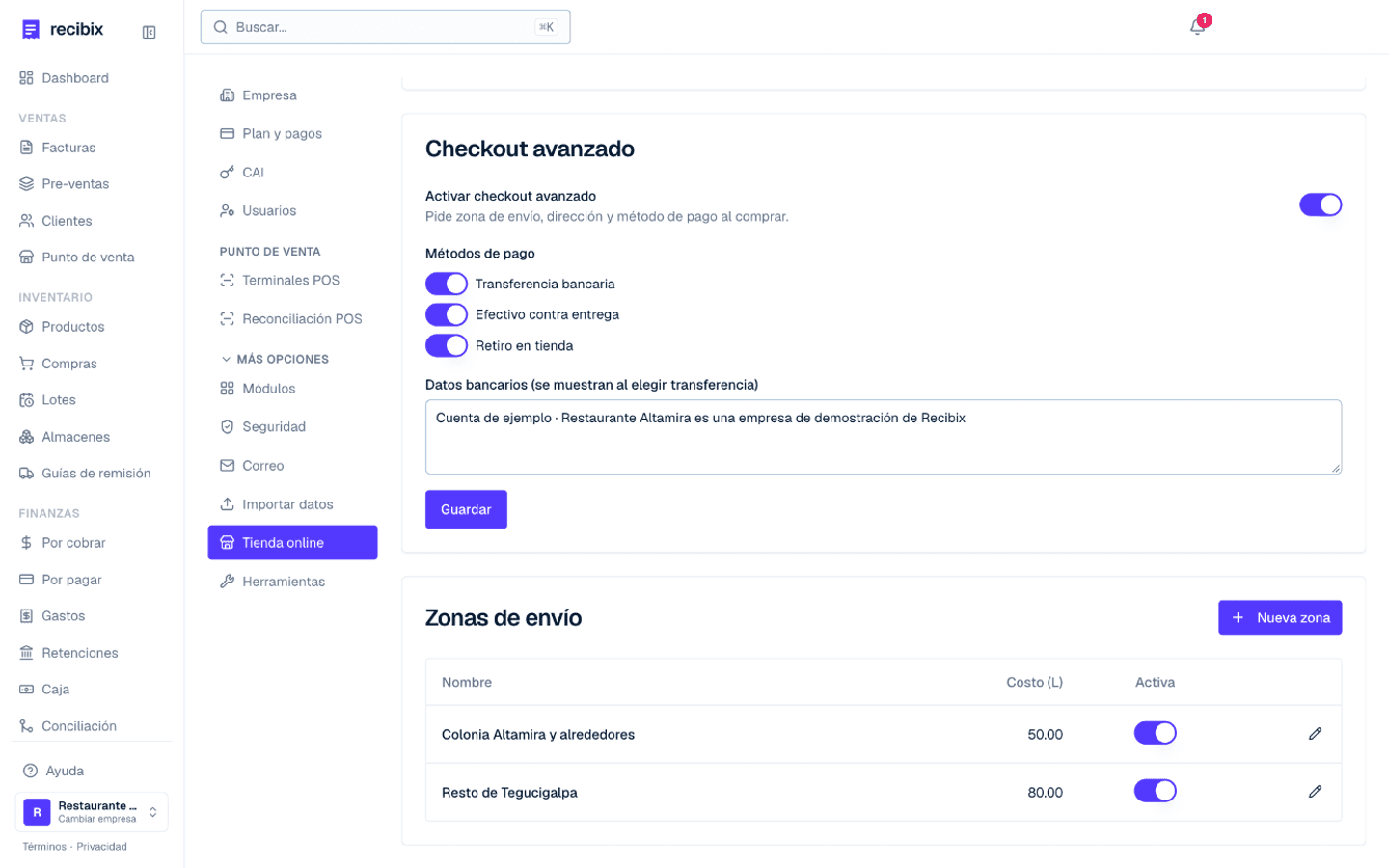The height and width of the screenshot is (868, 1389).
Task: Disable the Activar checkout avanzado switch
Action: (x=1321, y=204)
